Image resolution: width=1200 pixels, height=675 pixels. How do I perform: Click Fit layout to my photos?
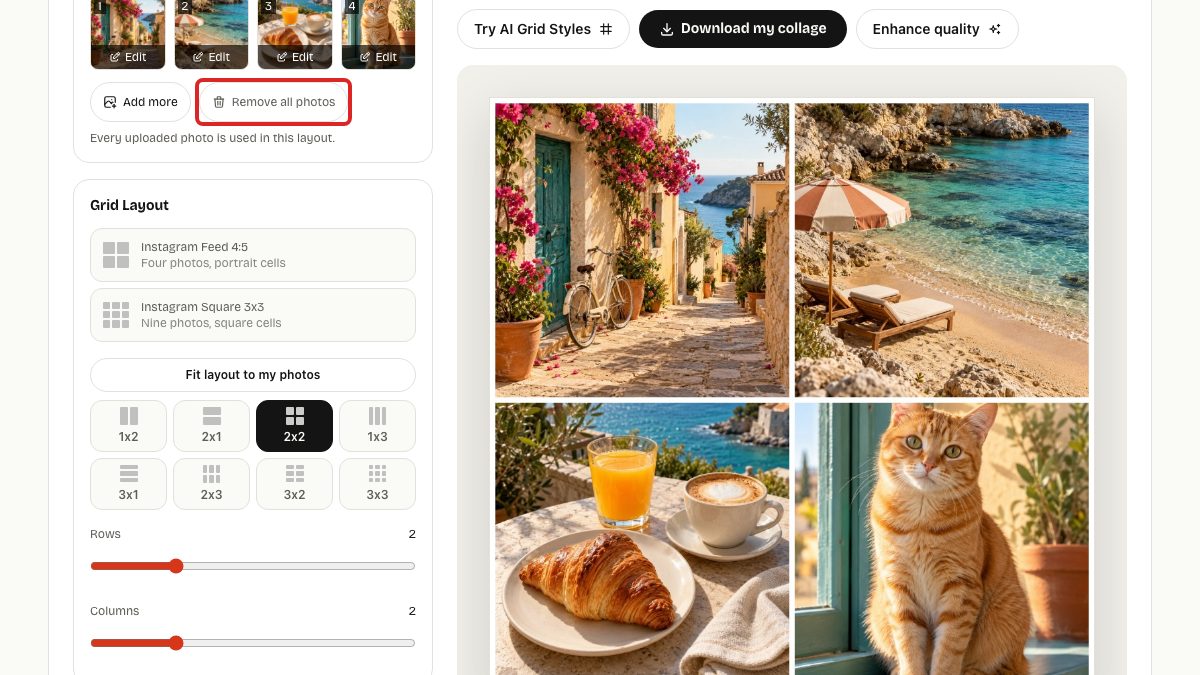point(253,375)
